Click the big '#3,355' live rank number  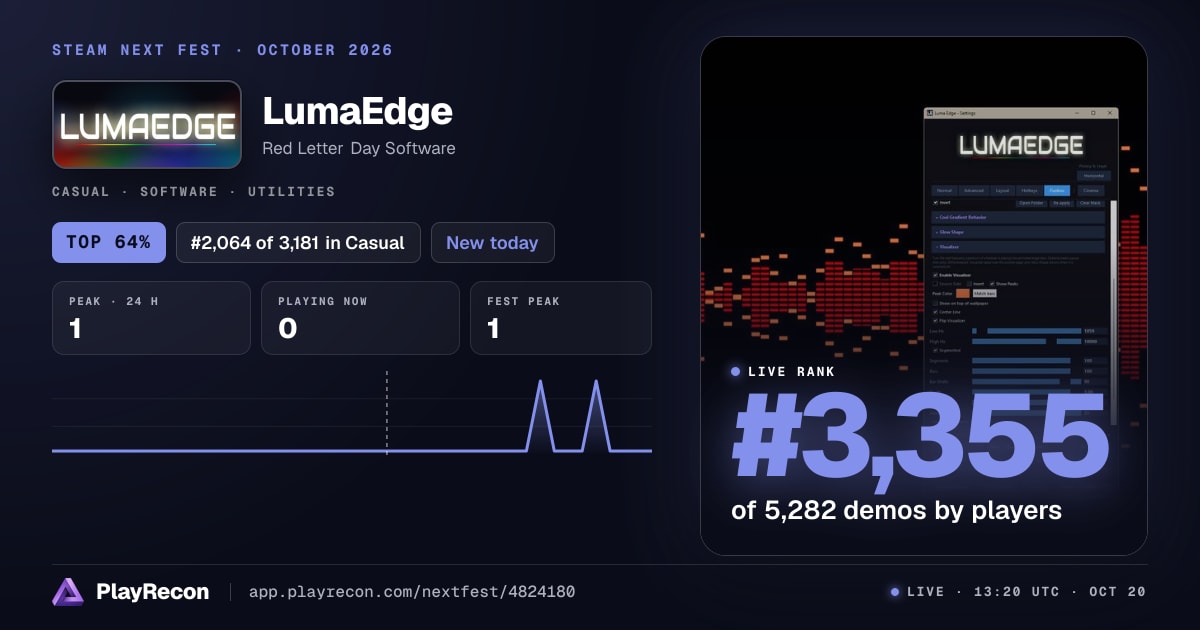921,439
